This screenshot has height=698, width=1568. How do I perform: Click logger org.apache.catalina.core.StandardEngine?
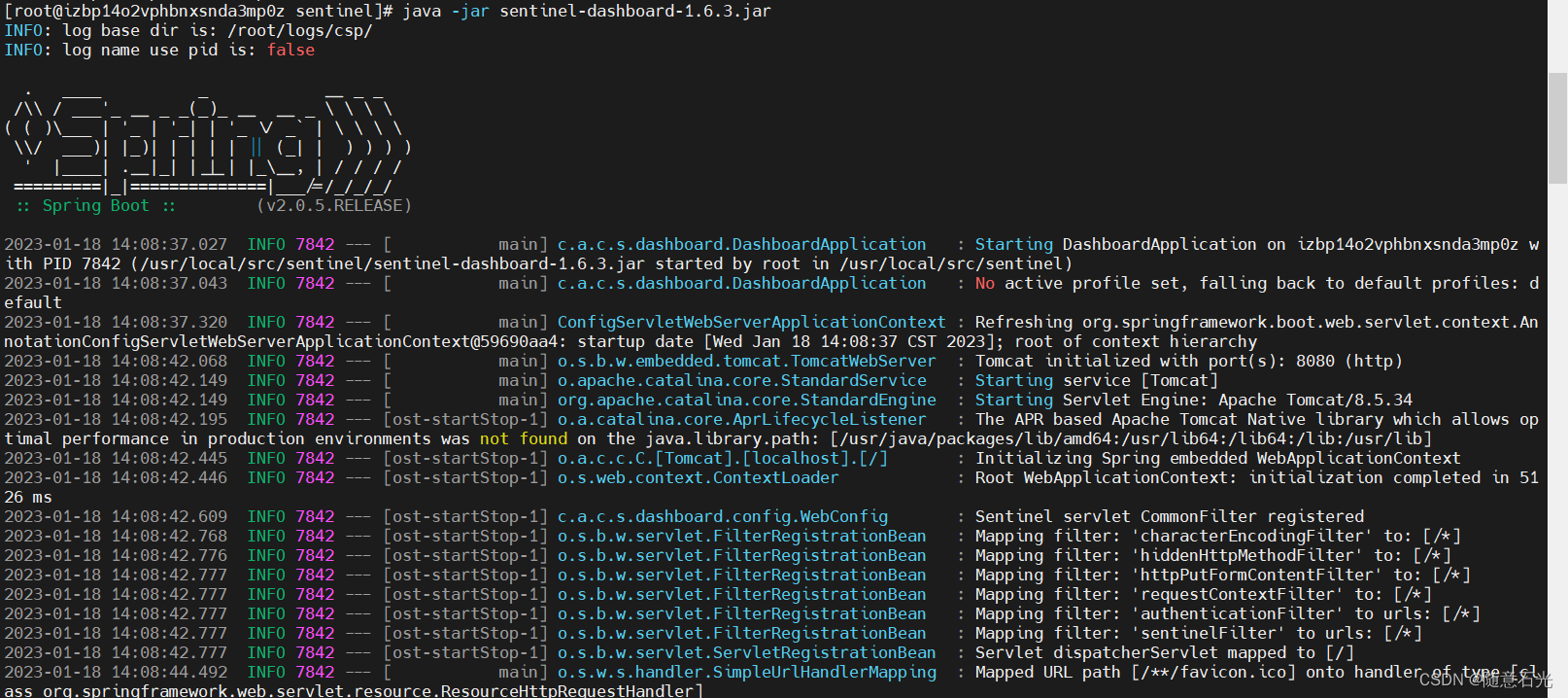747,400
